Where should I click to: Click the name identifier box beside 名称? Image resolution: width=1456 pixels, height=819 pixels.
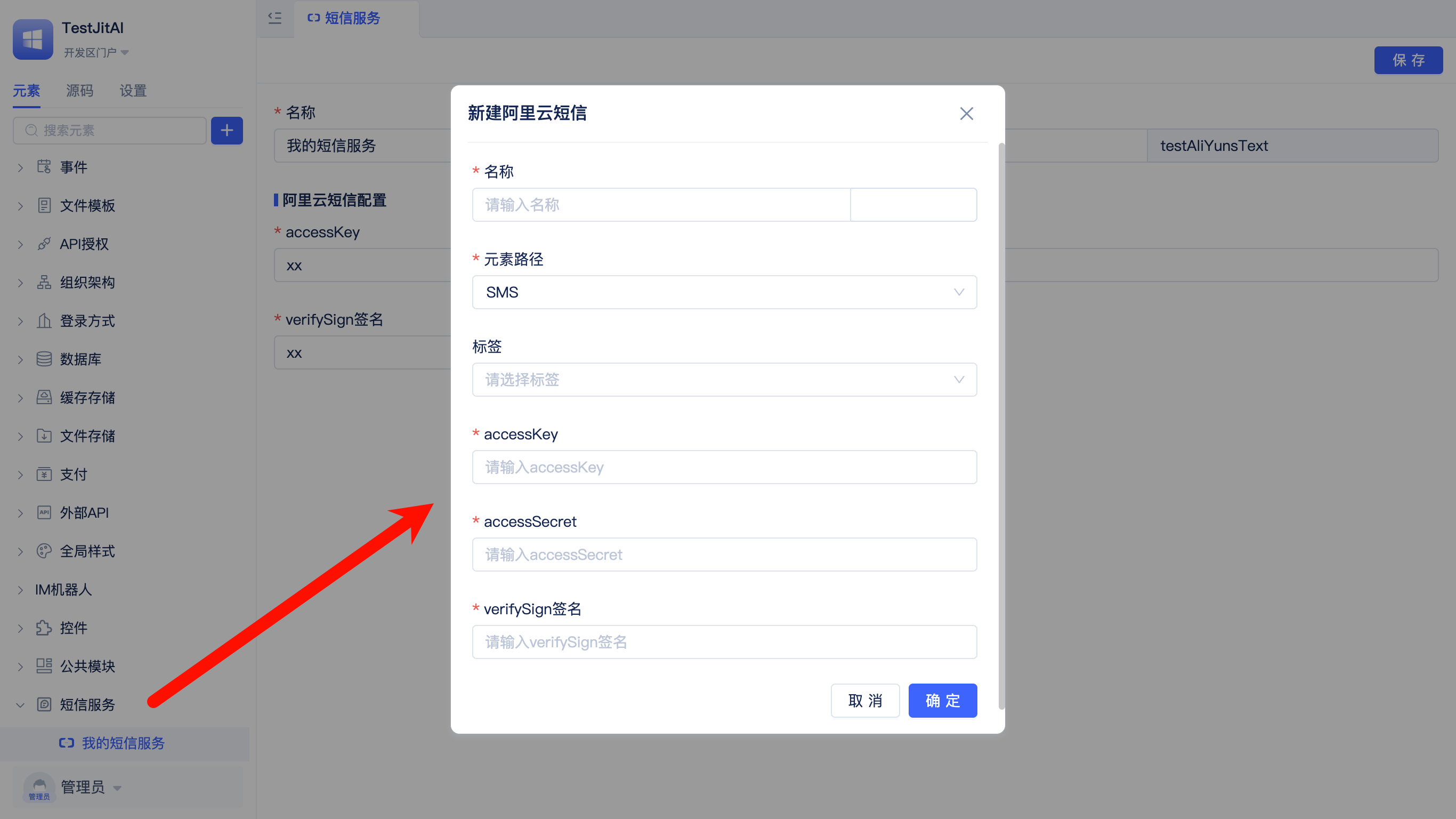pyautogui.click(x=913, y=205)
